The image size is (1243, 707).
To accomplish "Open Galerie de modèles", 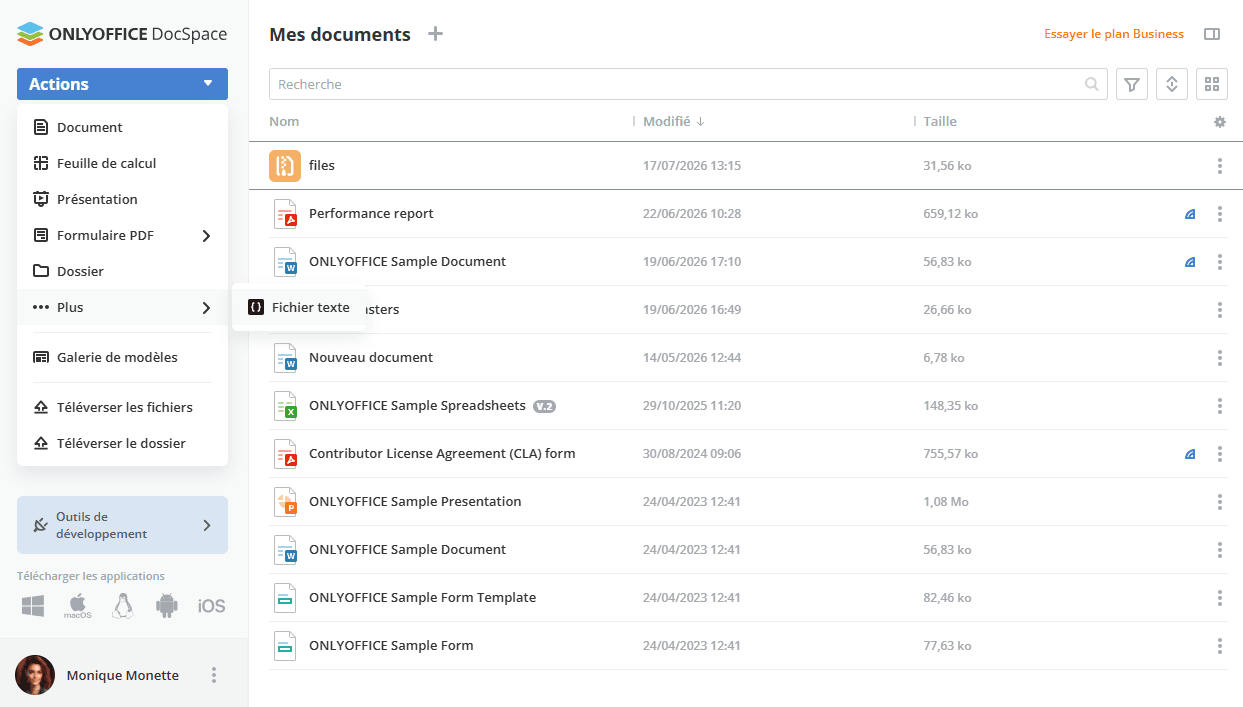I will (122, 357).
